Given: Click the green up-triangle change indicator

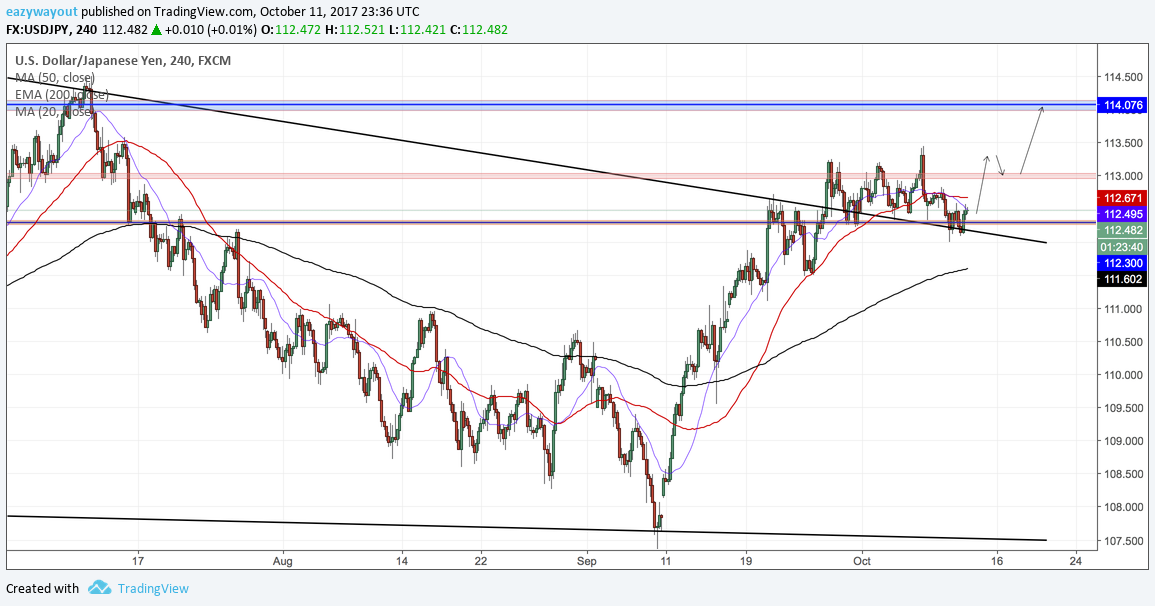Looking at the screenshot, I should point(156,30).
